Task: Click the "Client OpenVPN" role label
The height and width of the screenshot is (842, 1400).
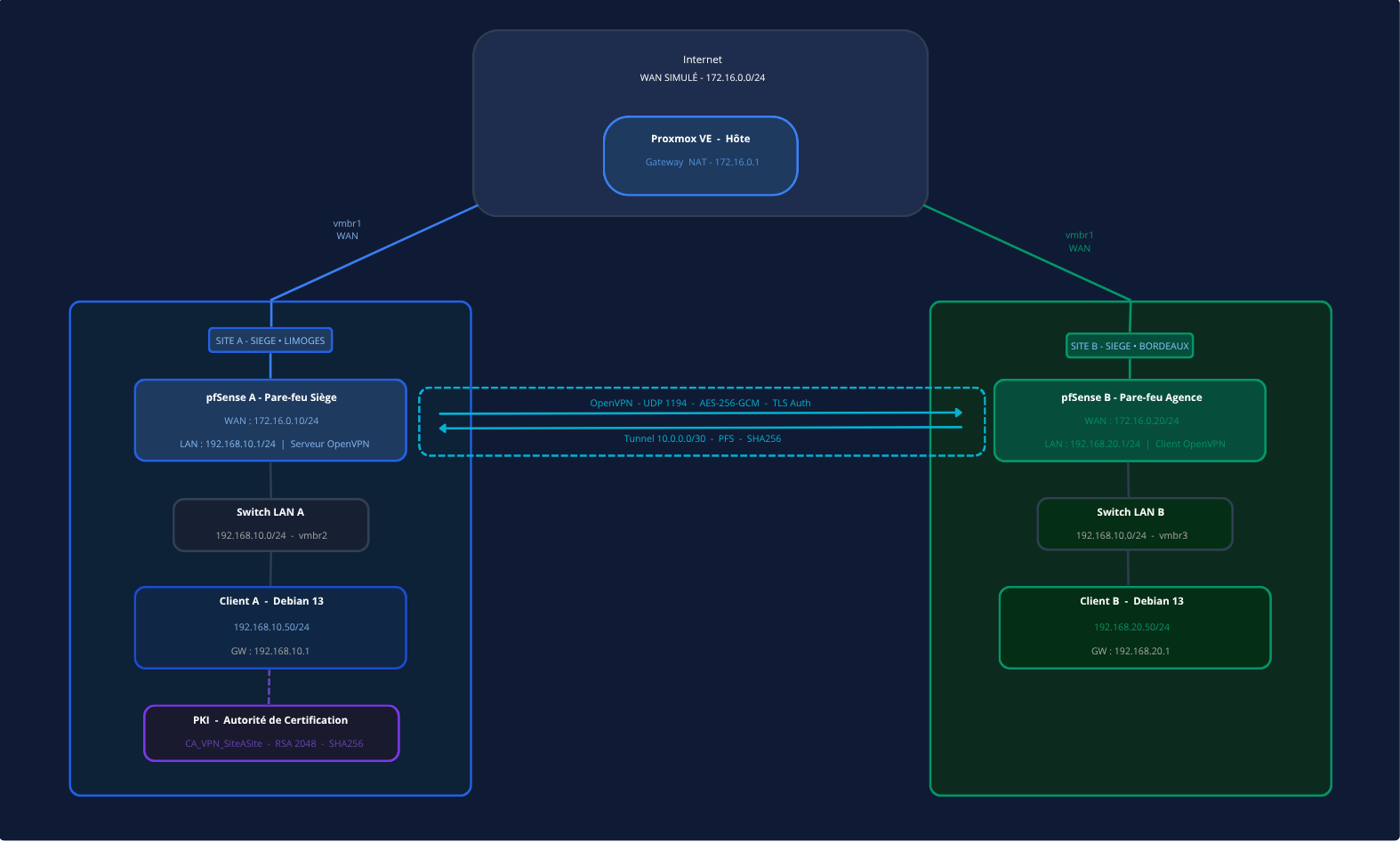Action: click(x=1190, y=444)
